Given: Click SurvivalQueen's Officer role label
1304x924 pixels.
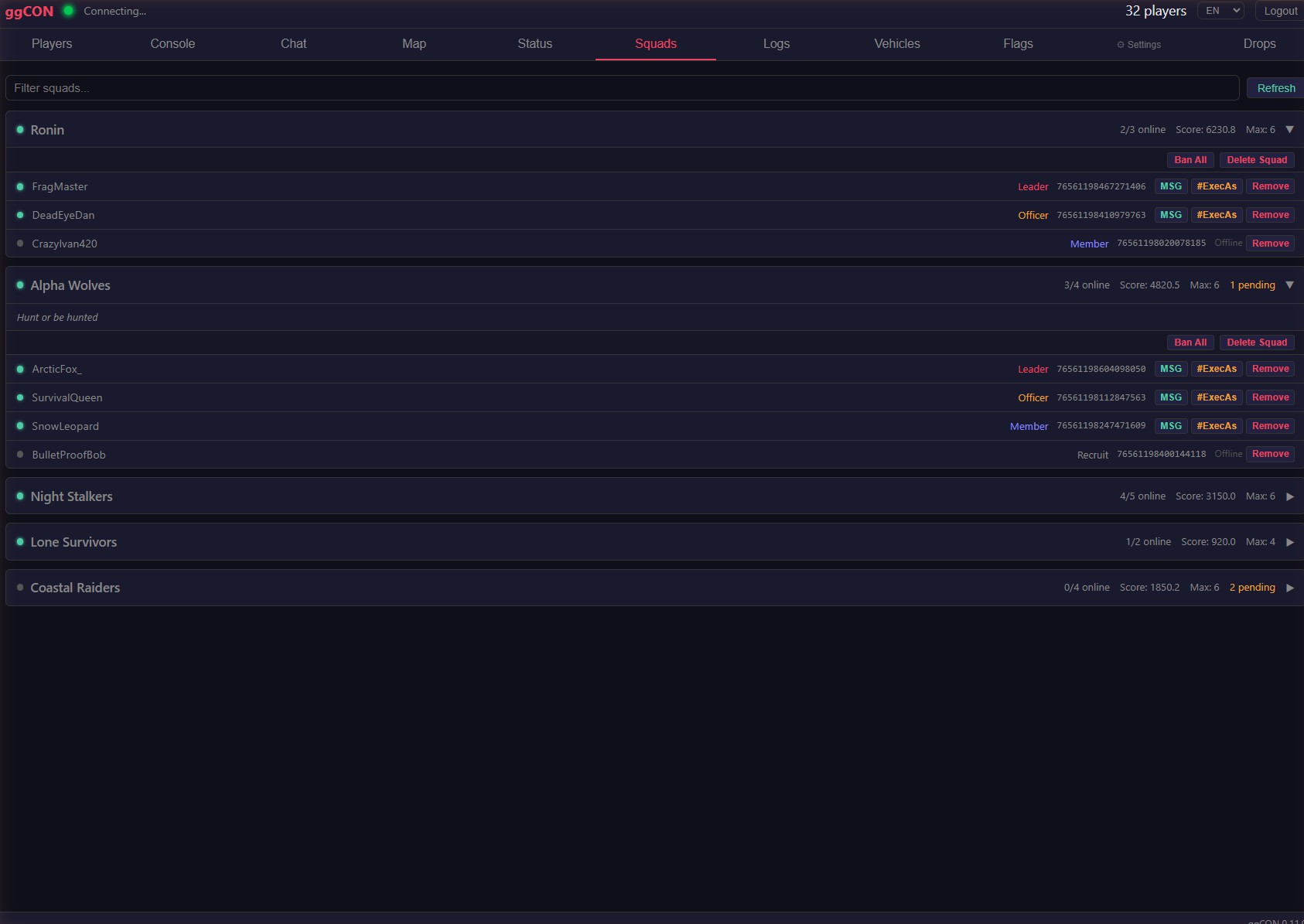Looking at the screenshot, I should (x=1033, y=397).
